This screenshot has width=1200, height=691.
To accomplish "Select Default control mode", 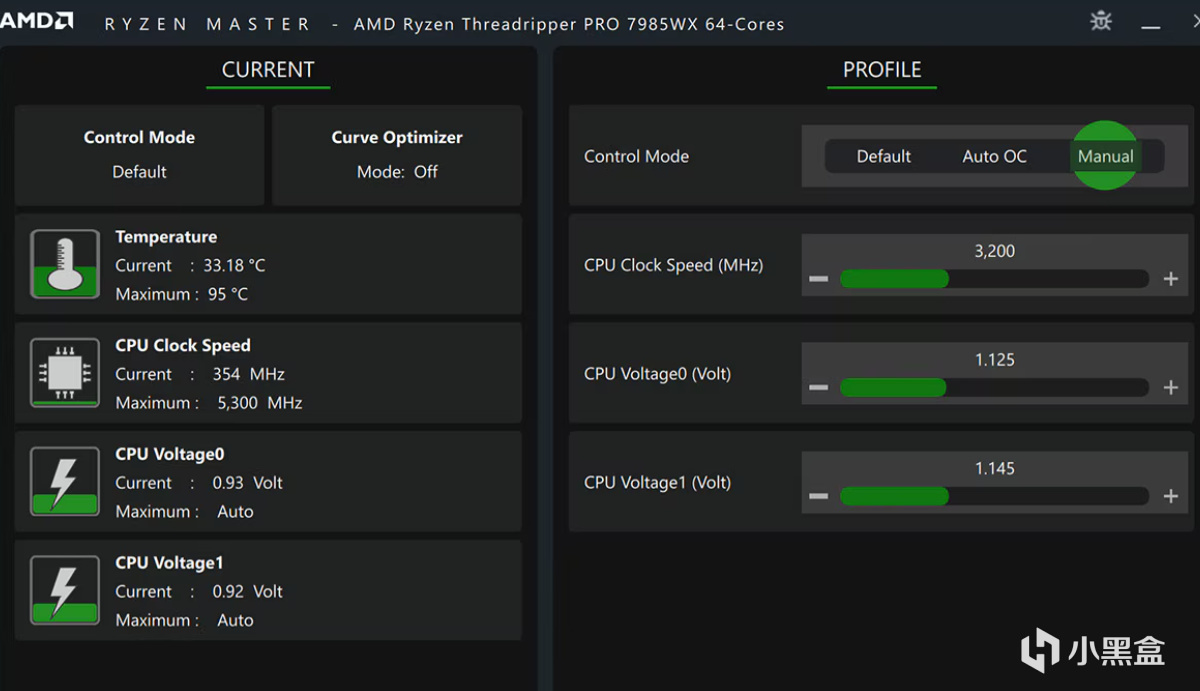I will [884, 156].
